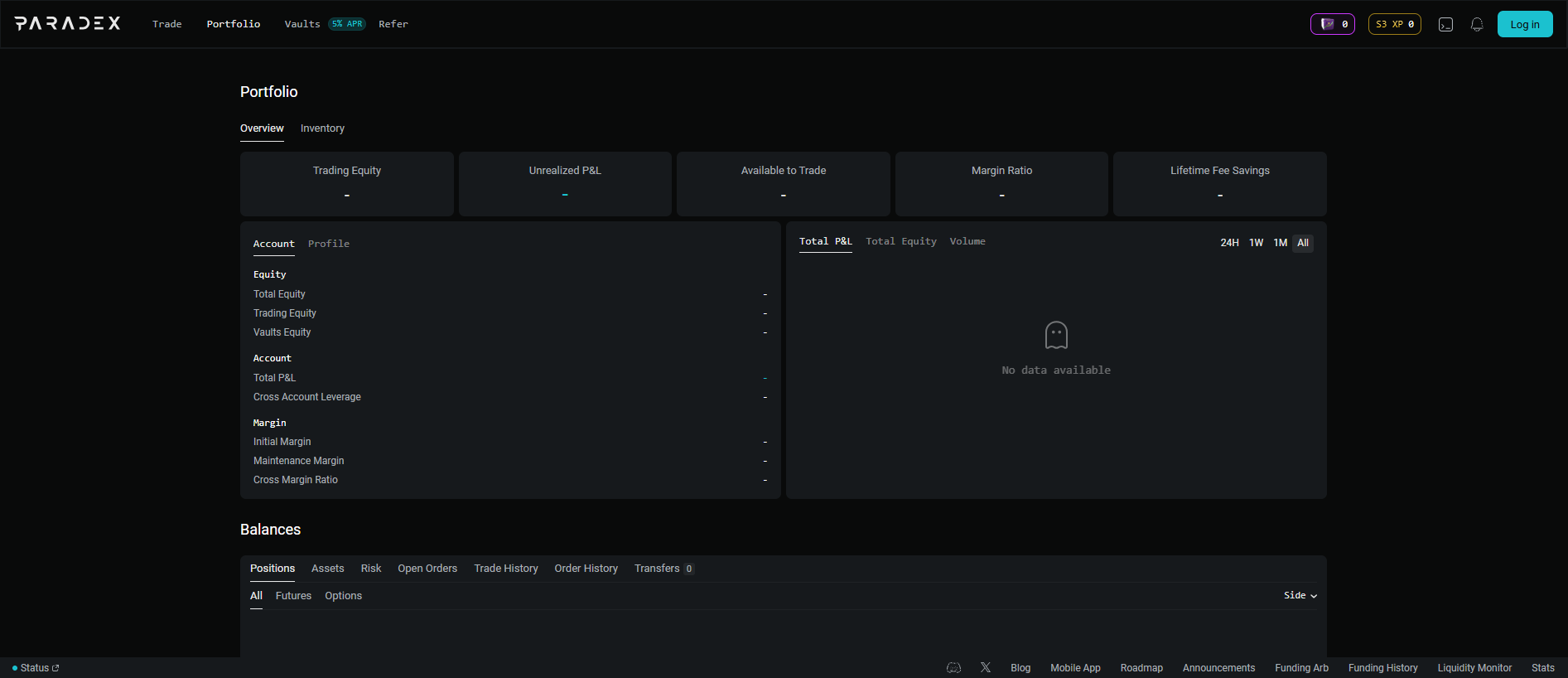1568x678 pixels.
Task: Click the purple points badge showing 0
Action: point(1333,24)
